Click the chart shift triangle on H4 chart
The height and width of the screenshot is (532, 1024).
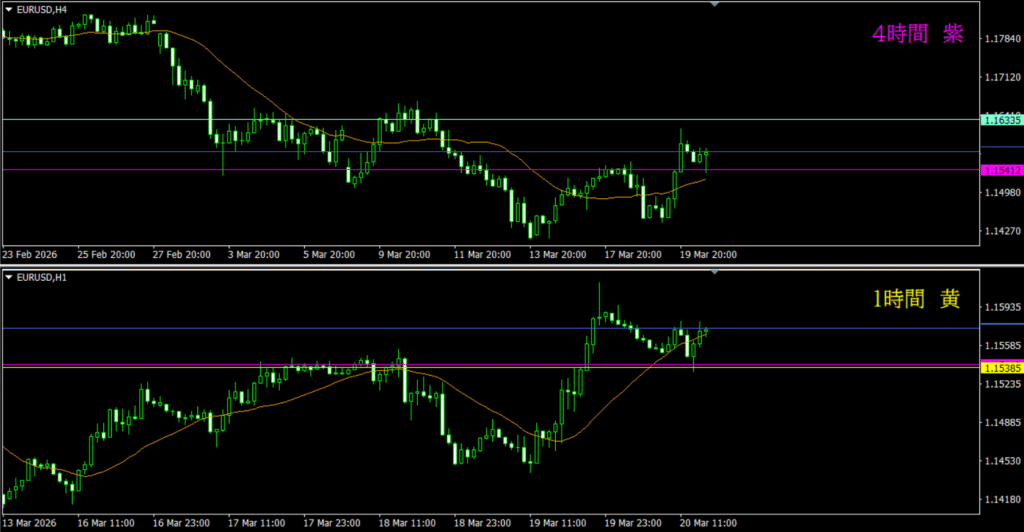[714, 5]
